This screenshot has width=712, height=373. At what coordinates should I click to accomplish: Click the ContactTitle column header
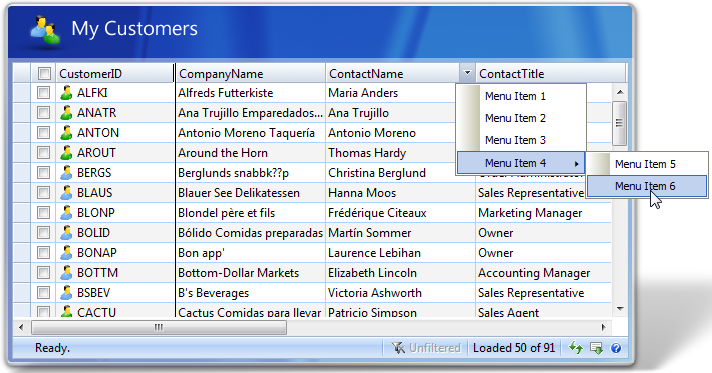coord(550,73)
